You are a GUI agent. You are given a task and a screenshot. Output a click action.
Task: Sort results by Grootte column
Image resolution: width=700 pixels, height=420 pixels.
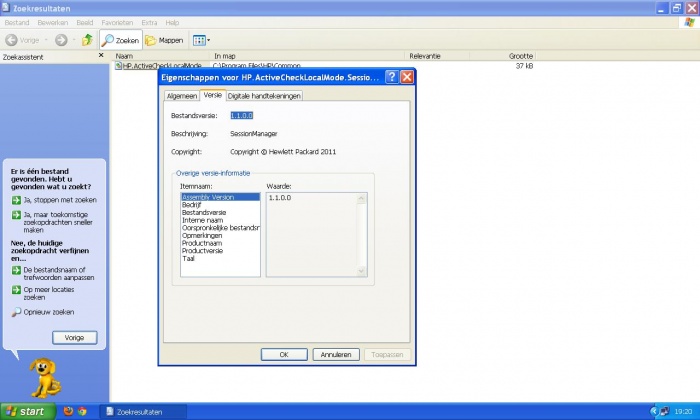pyautogui.click(x=502, y=56)
